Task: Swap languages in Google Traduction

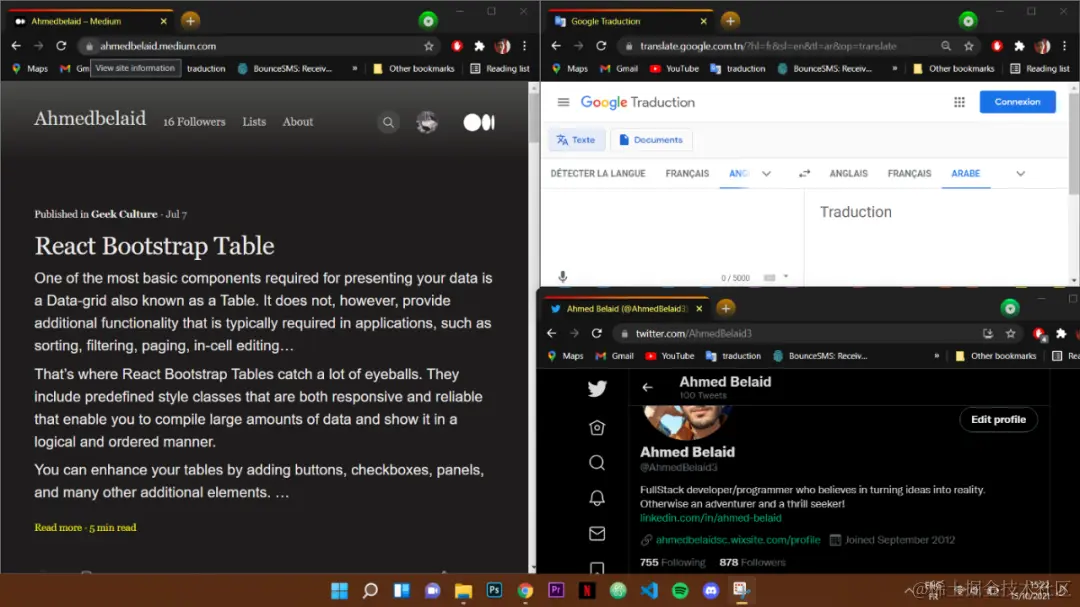Action: [x=804, y=174]
